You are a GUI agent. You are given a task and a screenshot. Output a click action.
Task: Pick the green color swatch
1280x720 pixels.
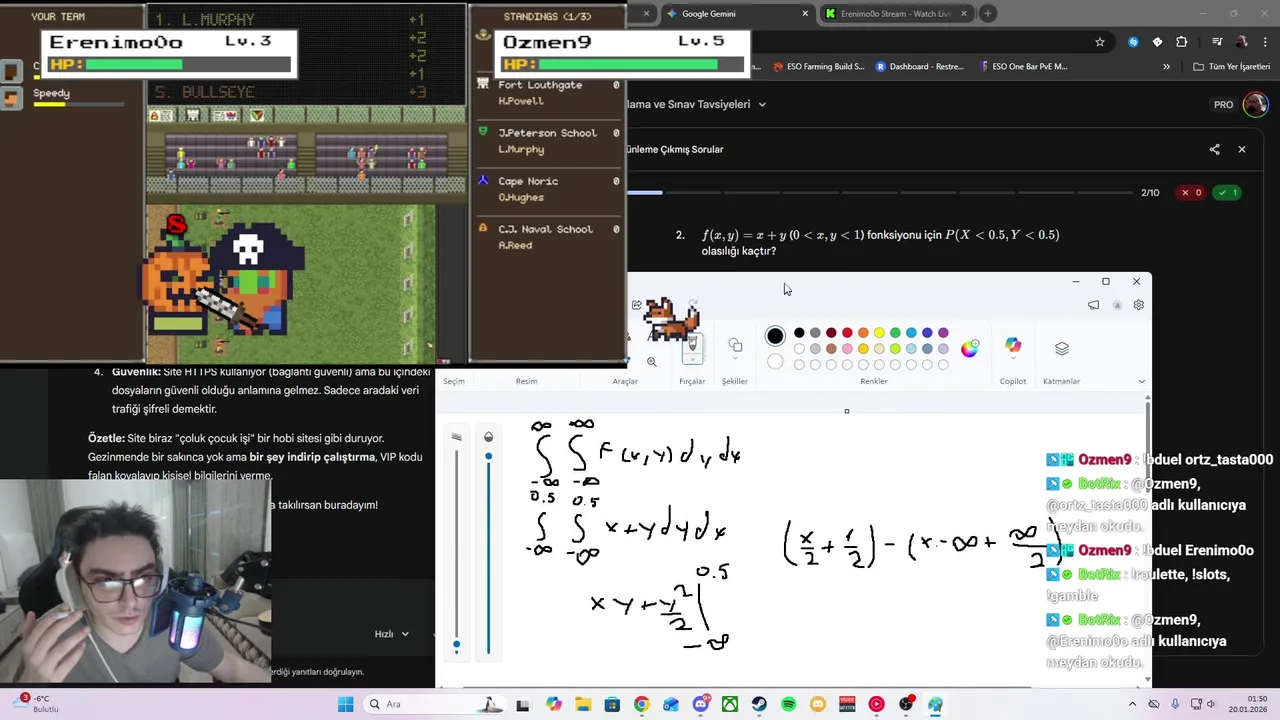pos(895,333)
